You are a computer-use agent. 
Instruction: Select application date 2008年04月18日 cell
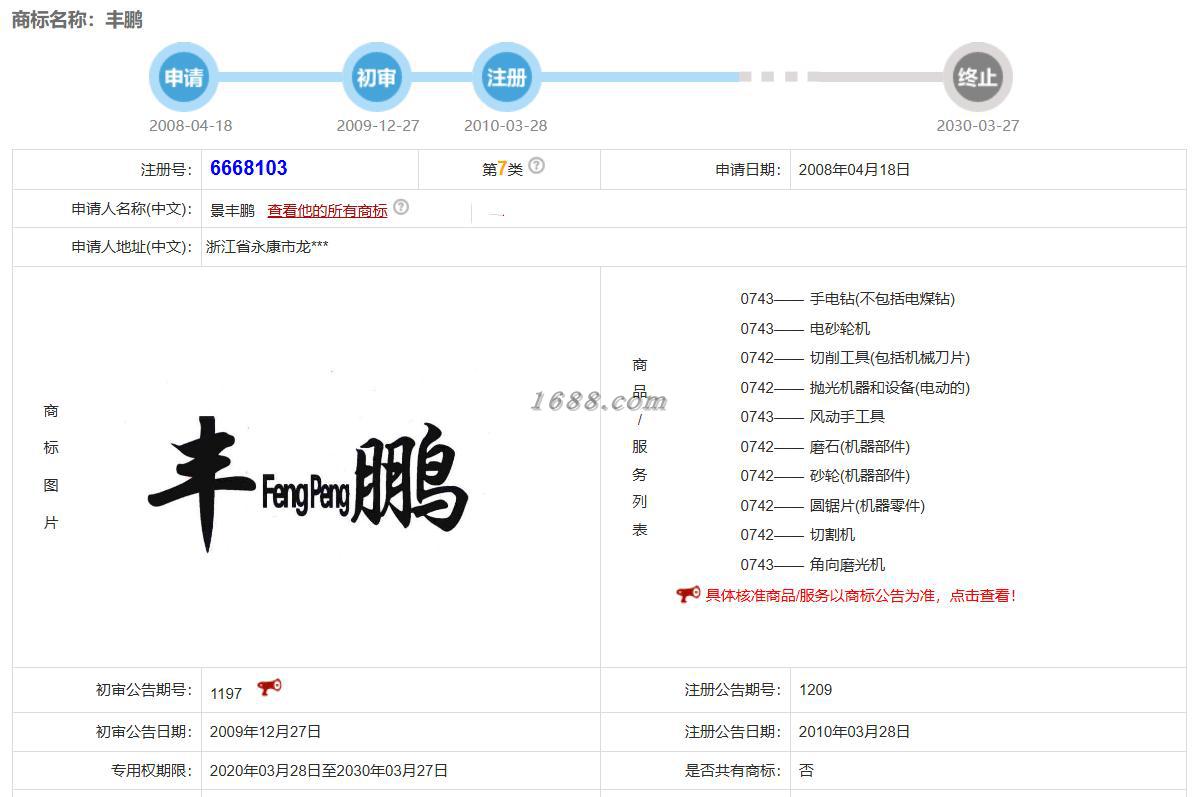(854, 169)
